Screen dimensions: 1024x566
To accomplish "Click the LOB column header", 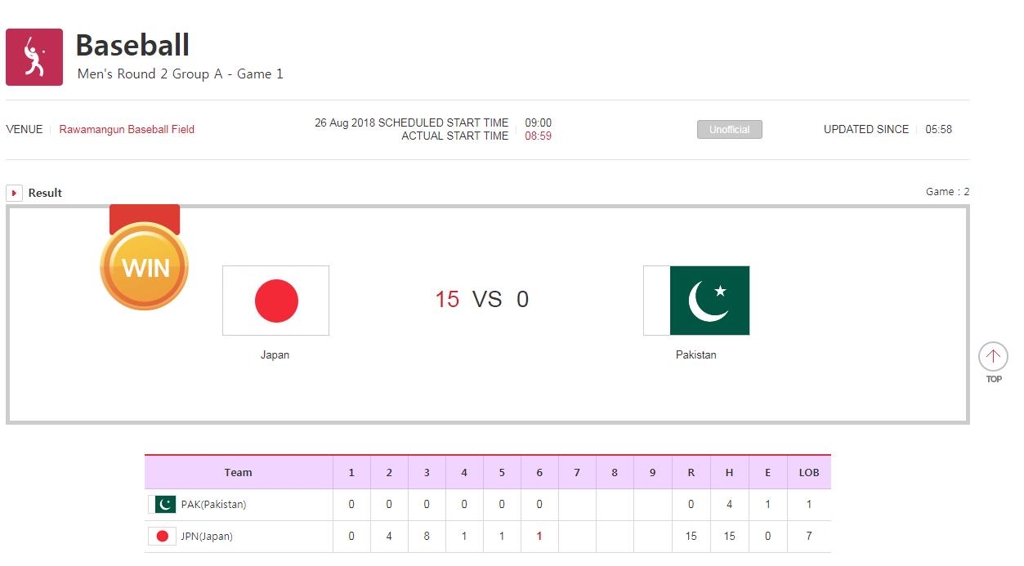I will pos(809,473).
